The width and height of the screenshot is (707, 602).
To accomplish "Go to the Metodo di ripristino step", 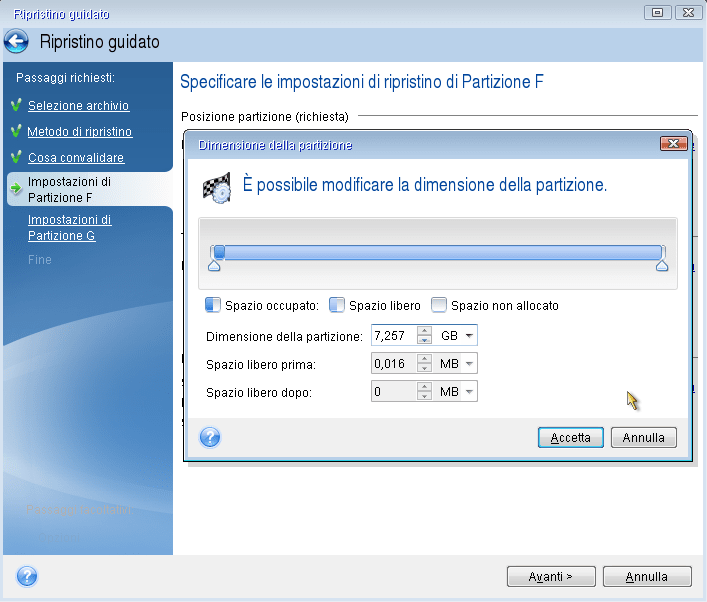I will point(79,132).
